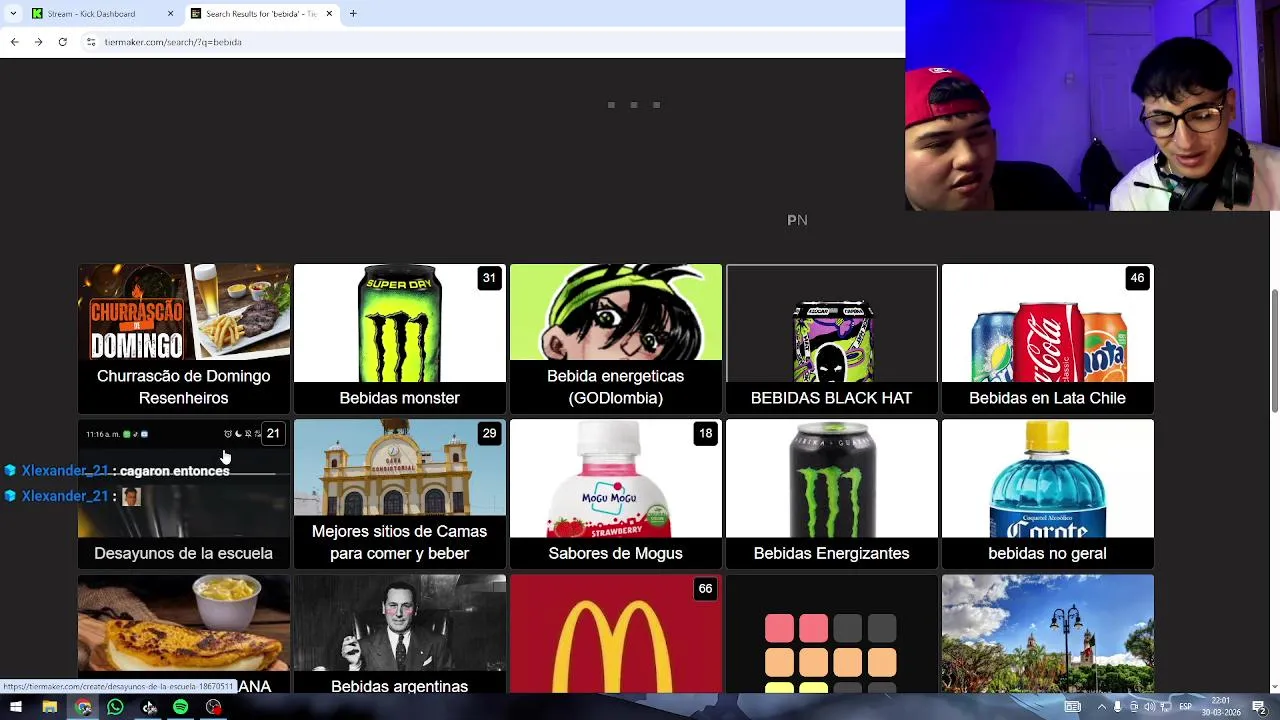Click the streamer webcam overlay

pyautogui.click(x=1092, y=105)
